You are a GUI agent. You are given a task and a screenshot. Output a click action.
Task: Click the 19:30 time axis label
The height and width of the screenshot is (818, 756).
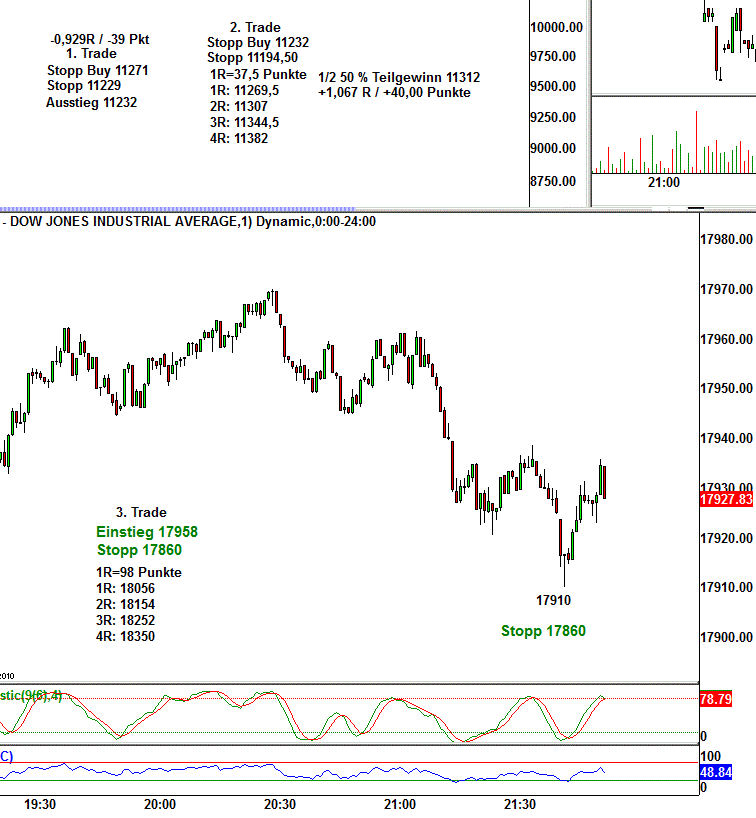pyautogui.click(x=39, y=804)
